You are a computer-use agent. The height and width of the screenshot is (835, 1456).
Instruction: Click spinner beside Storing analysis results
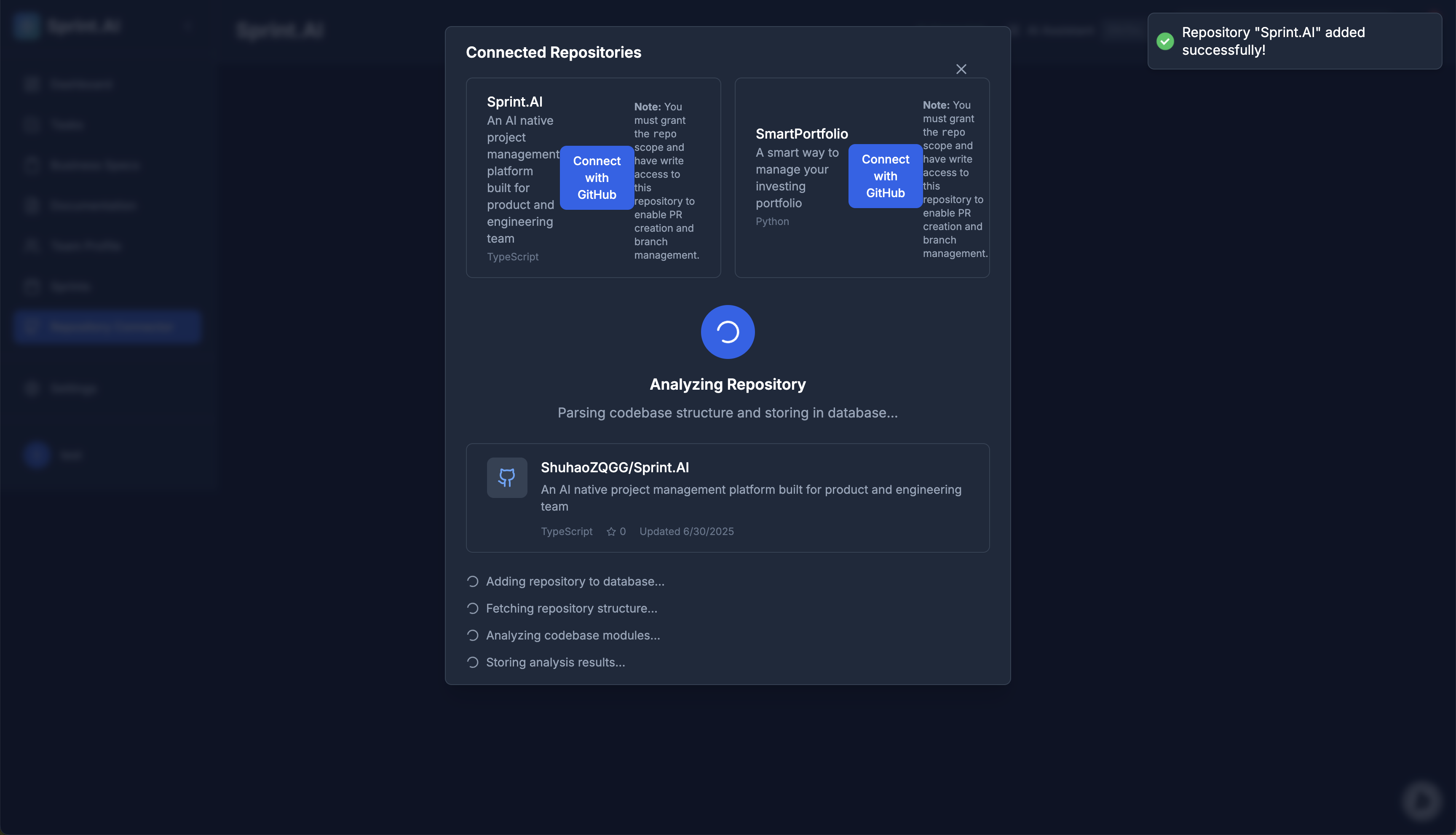tap(473, 662)
